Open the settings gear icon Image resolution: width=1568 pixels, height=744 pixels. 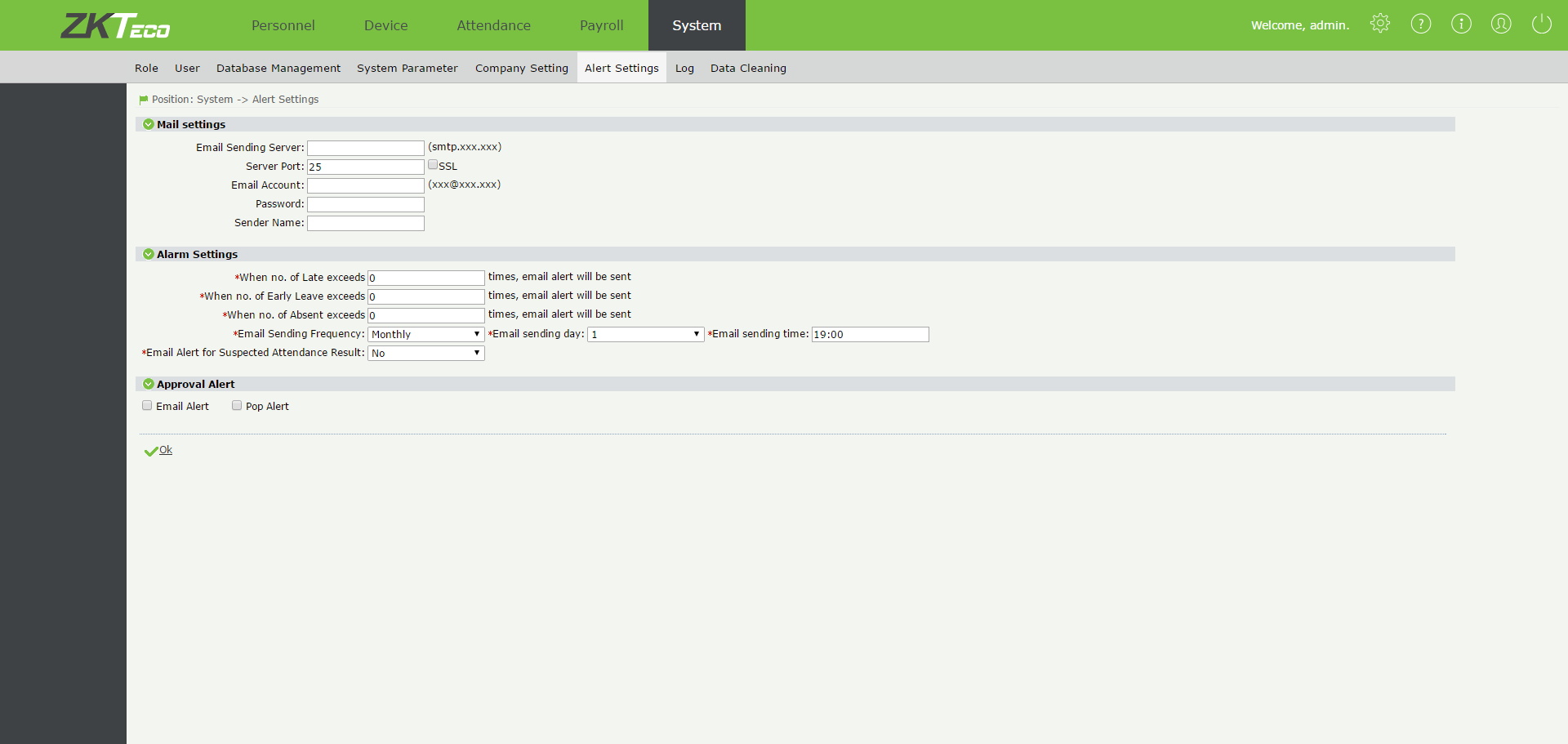click(1379, 24)
